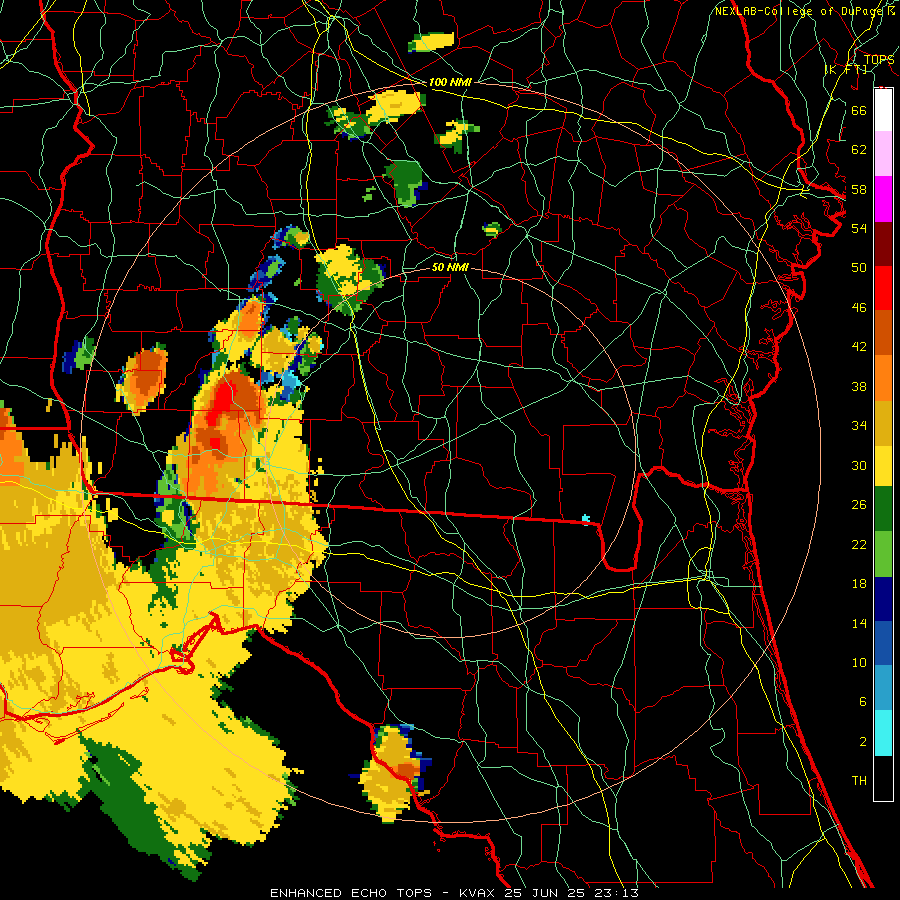Choose the cyan legend band
Screen dimensions: 900x900
(883, 733)
